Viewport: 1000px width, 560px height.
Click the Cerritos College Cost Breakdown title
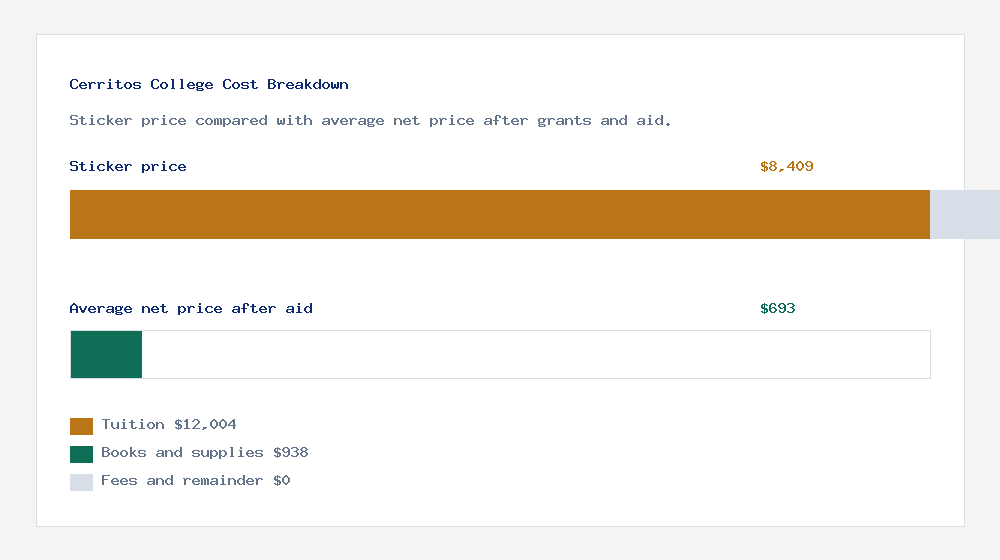click(x=209, y=84)
